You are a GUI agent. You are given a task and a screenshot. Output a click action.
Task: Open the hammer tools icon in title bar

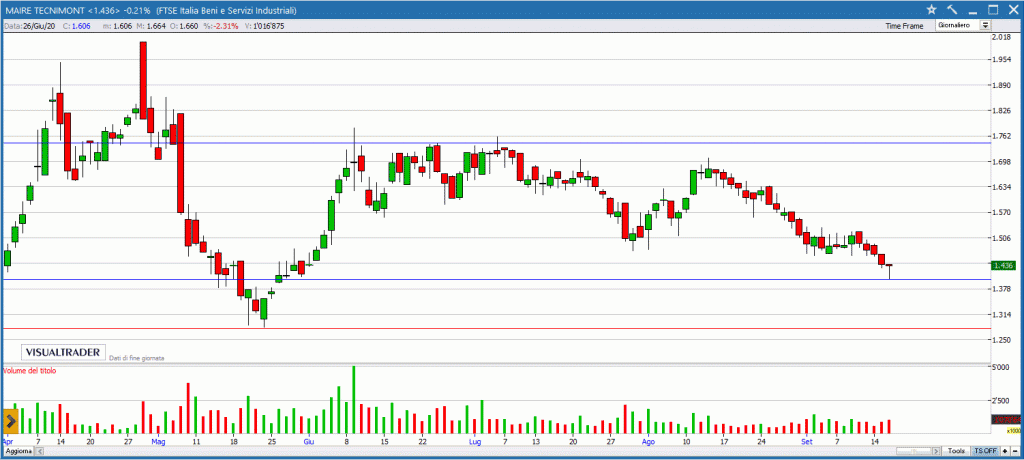pyautogui.click(x=952, y=9)
